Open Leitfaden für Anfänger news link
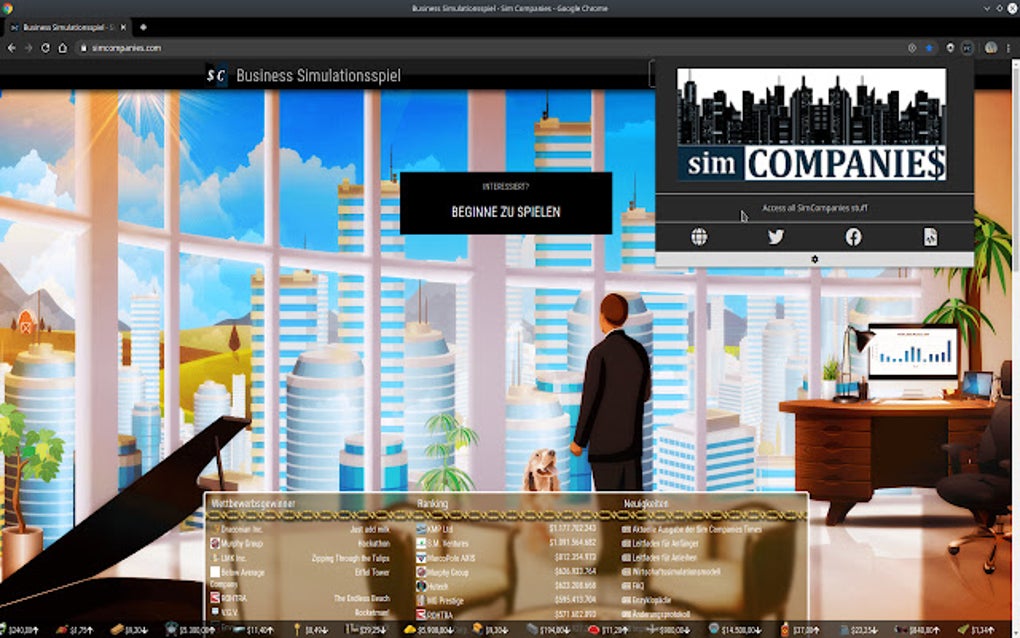This screenshot has height=638, width=1020. [x=660, y=544]
